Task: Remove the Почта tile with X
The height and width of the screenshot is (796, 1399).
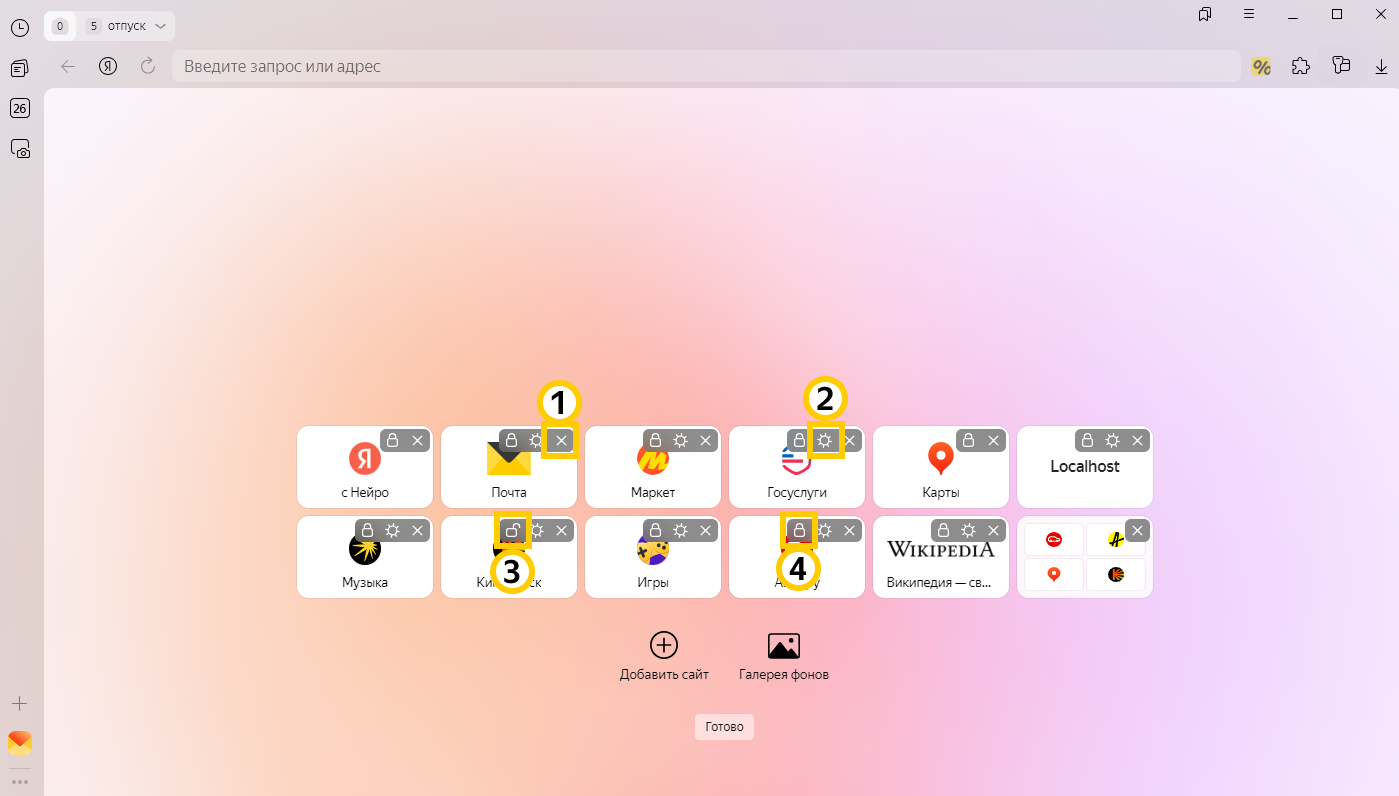Action: (561, 440)
